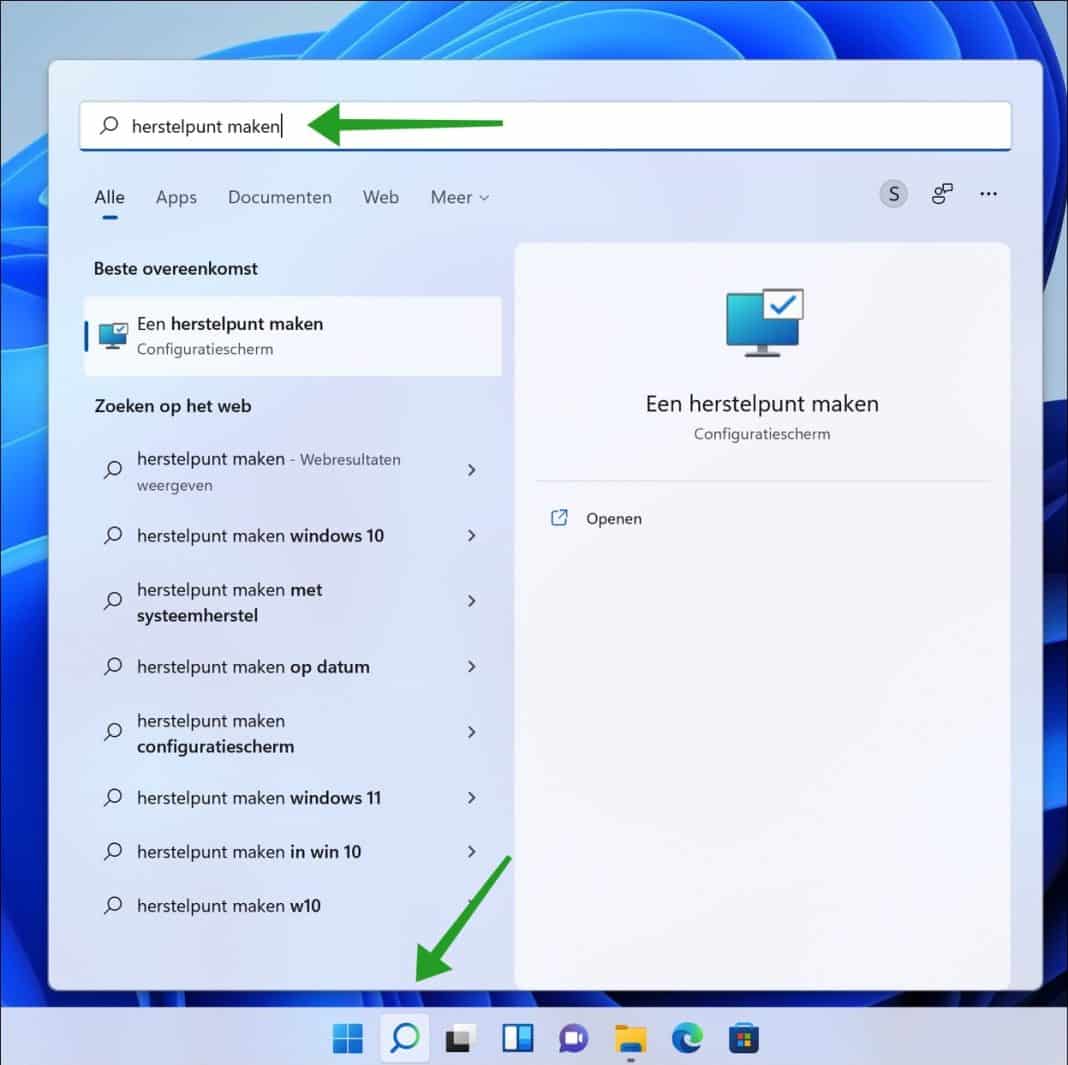
Task: Switch to the Documenten tab
Action: point(280,197)
